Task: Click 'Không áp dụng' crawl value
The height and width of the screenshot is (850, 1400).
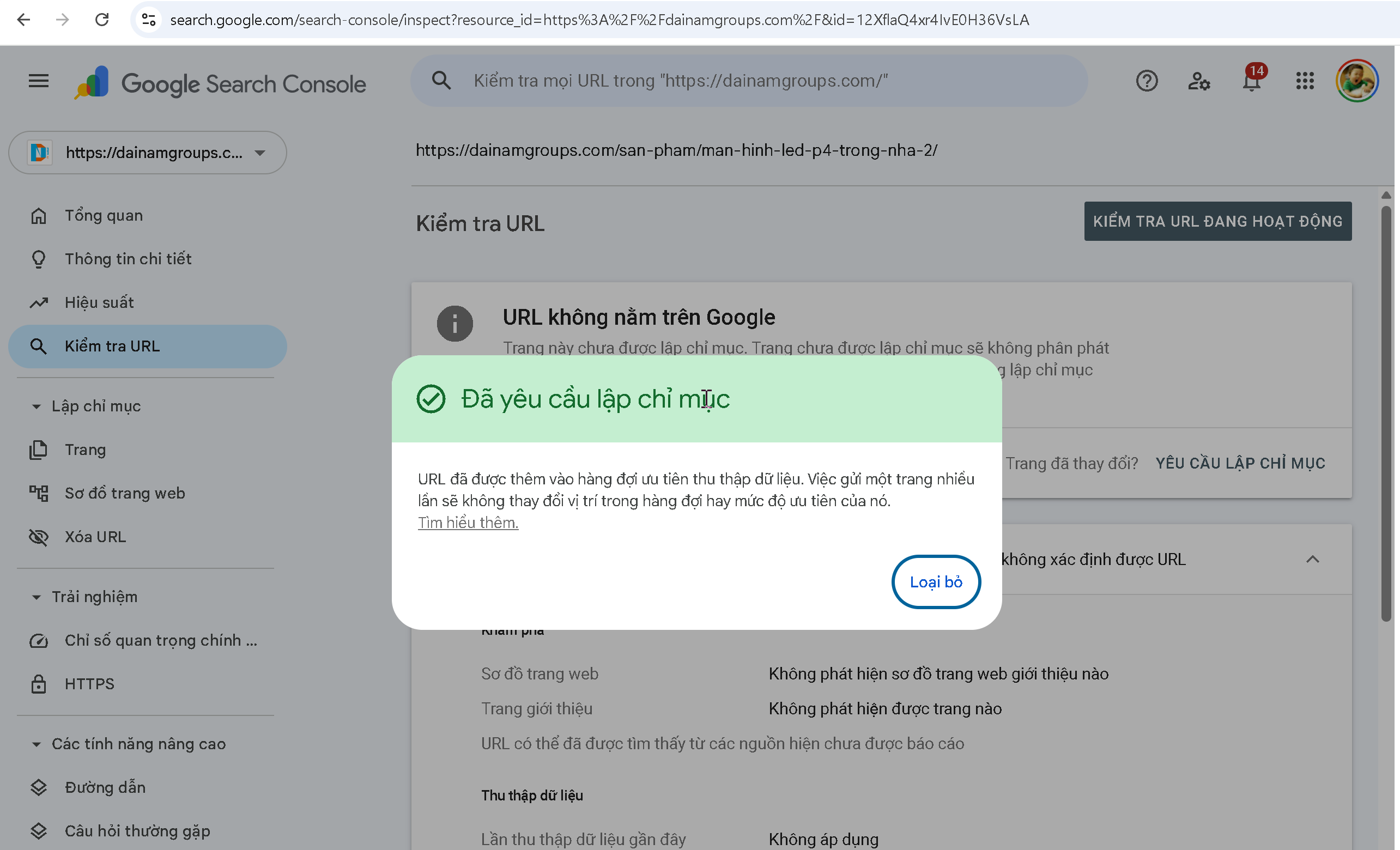Action: point(823,839)
